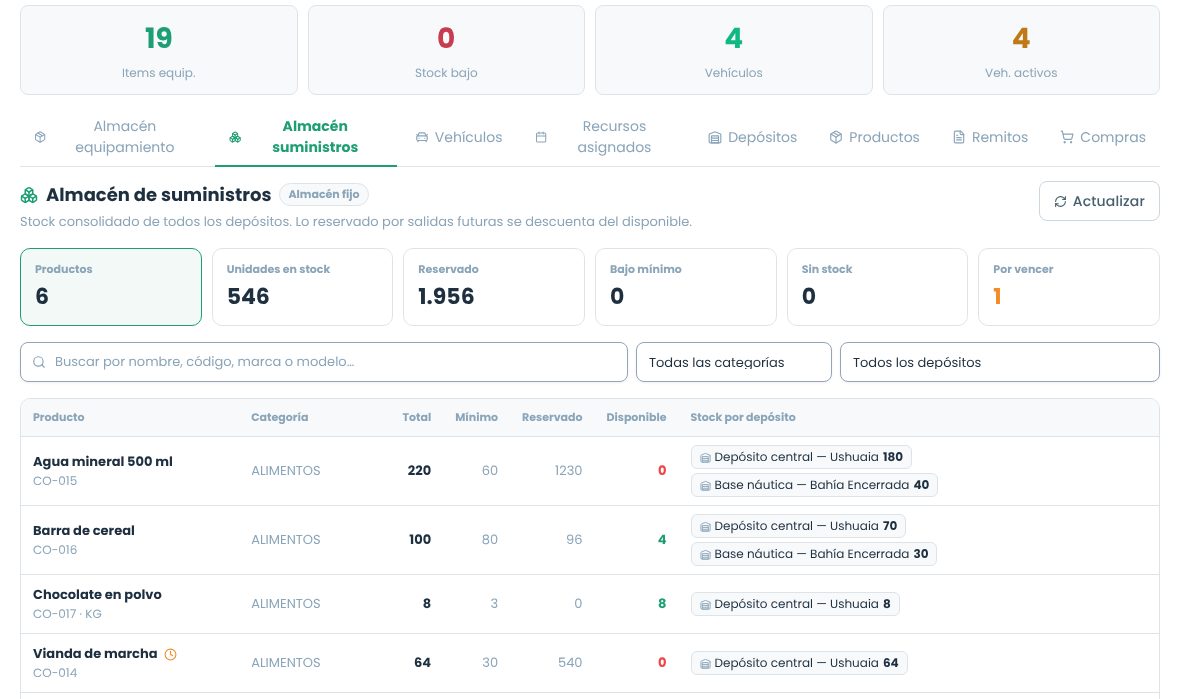This screenshot has width=1180, height=699.
Task: Select the Remitos tab
Action: (x=990, y=137)
